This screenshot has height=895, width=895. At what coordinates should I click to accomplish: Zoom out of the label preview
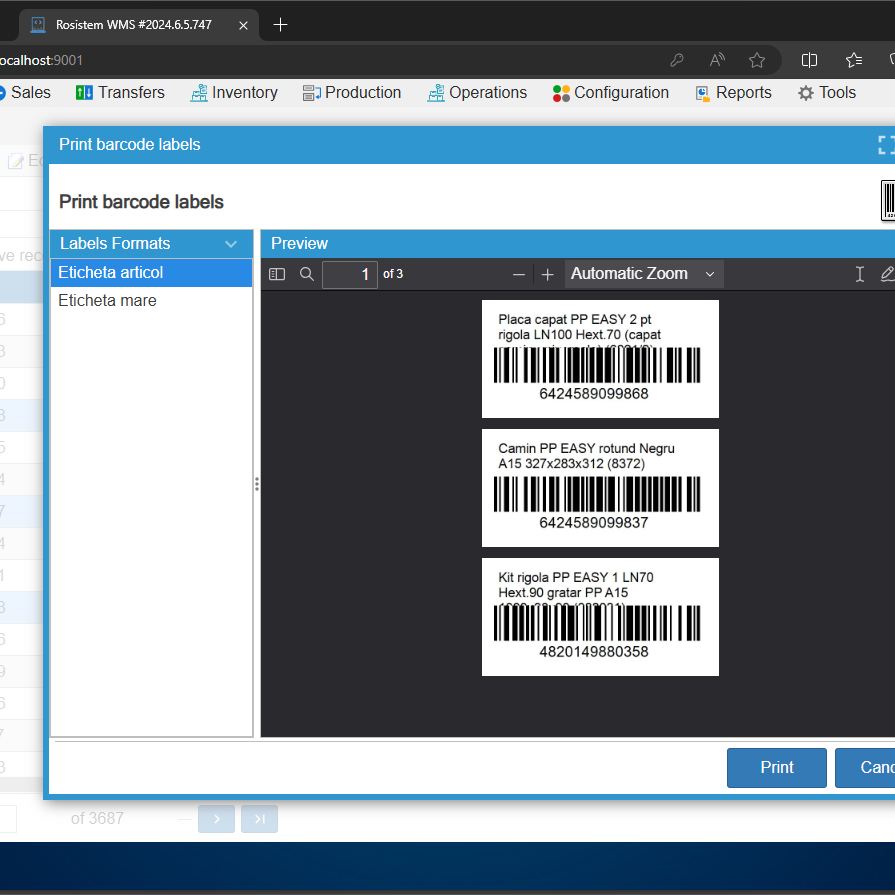519,274
